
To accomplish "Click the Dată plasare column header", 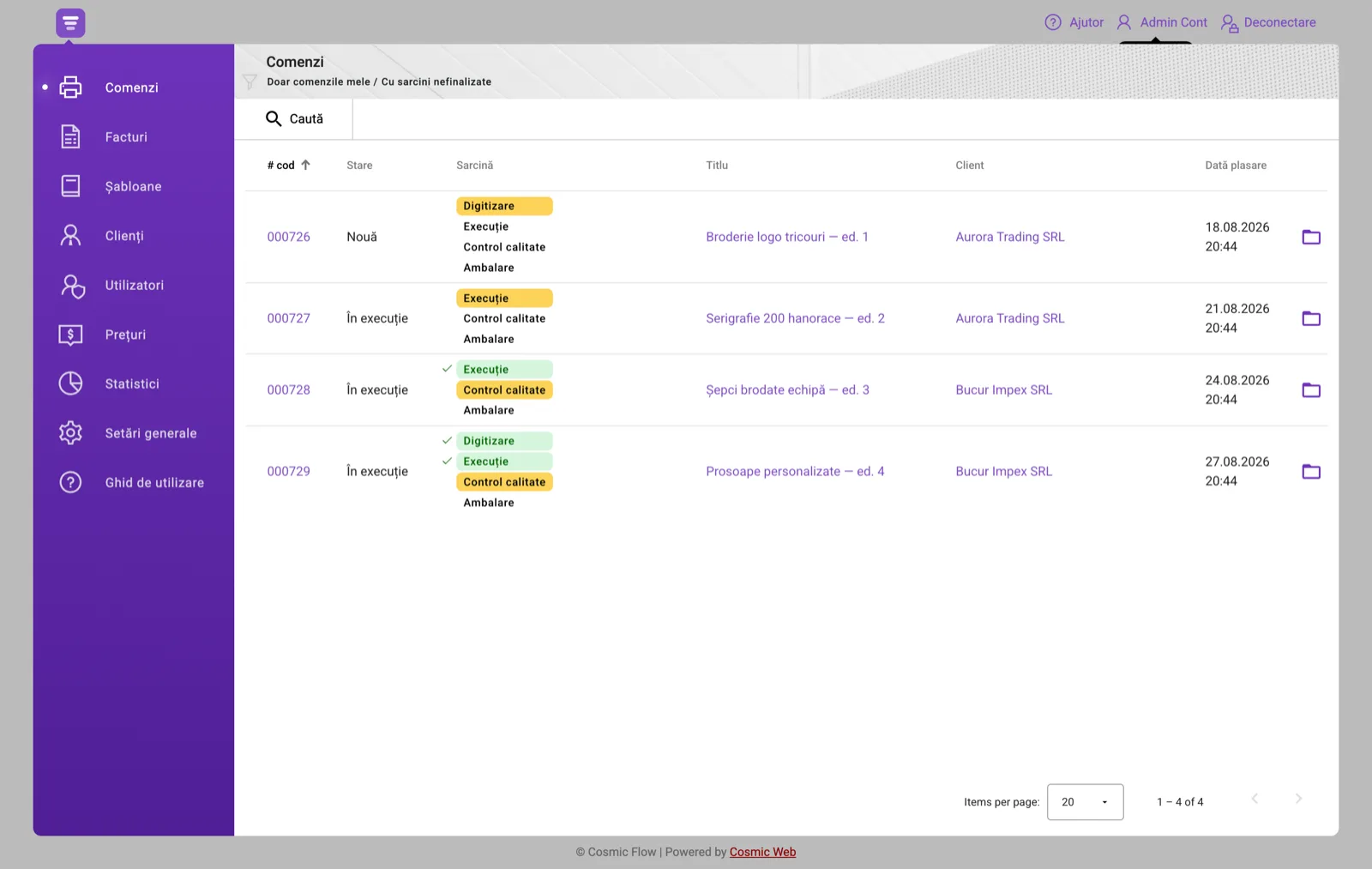I will pos(1236,166).
